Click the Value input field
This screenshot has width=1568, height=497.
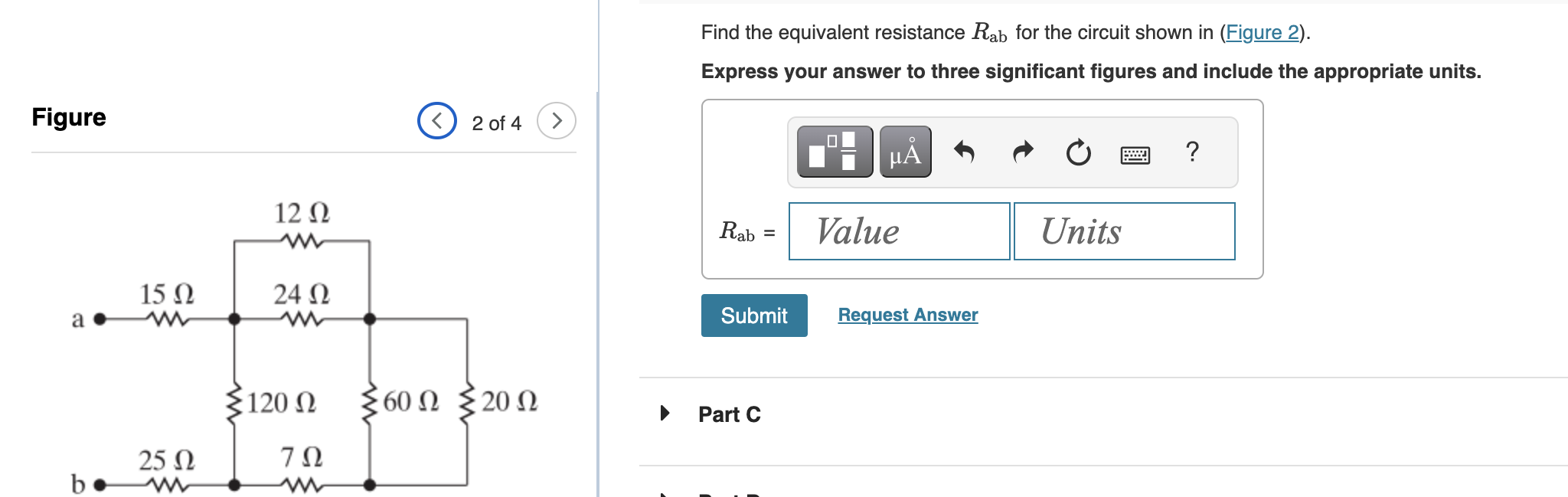click(900, 231)
